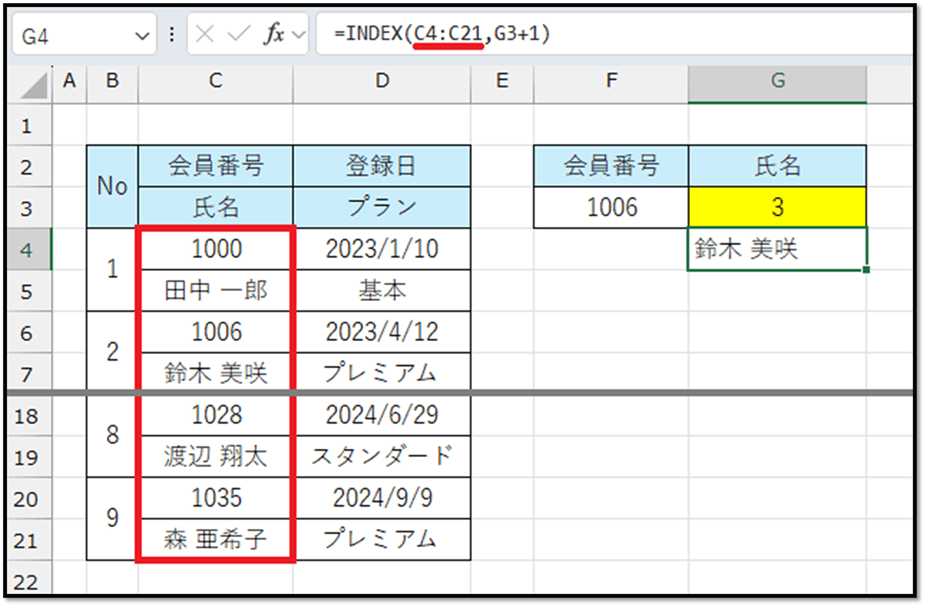Click the Cancel X icon in formula bar
This screenshot has width=925, height=606.
pyautogui.click(x=204, y=35)
